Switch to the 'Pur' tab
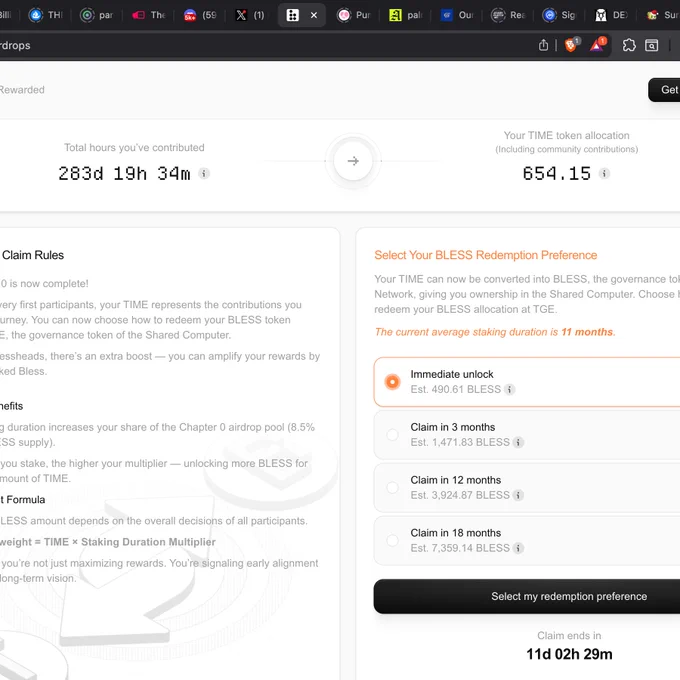Screen dimensions: 680x680 [354, 15]
